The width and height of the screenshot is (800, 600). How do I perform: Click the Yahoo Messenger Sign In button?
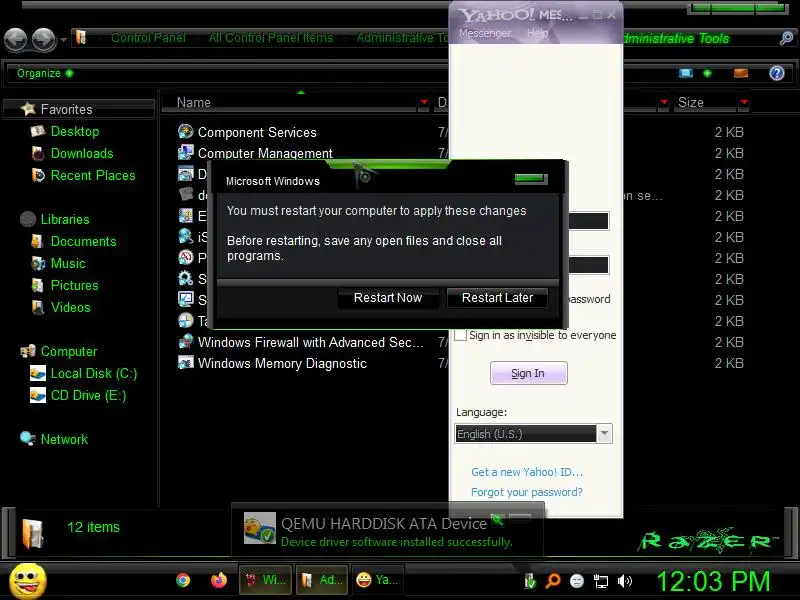[528, 373]
